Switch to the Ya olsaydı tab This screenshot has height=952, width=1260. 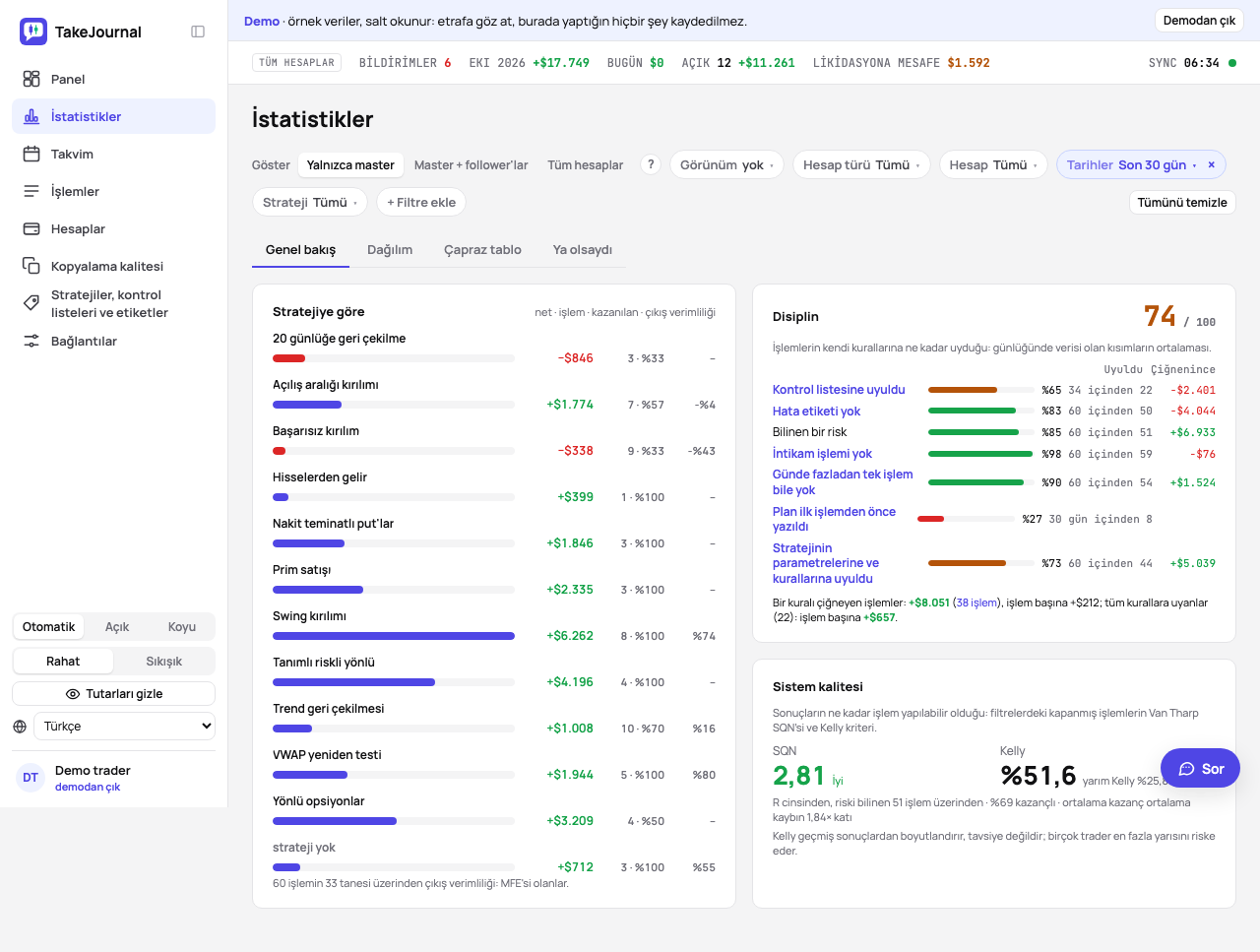point(583,250)
